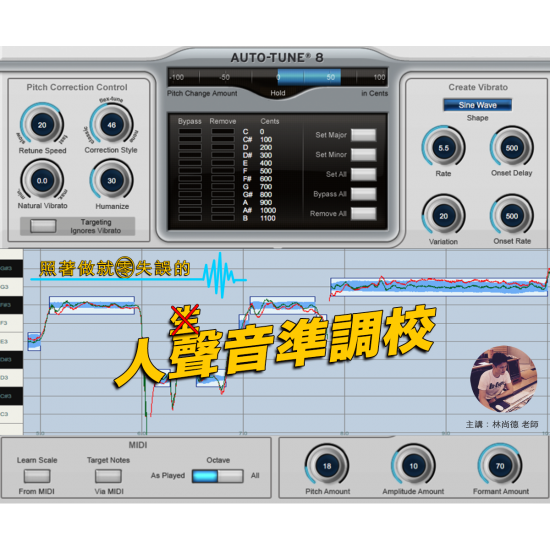Click the Set All button
This screenshot has width=550, height=550.
pos(363,174)
